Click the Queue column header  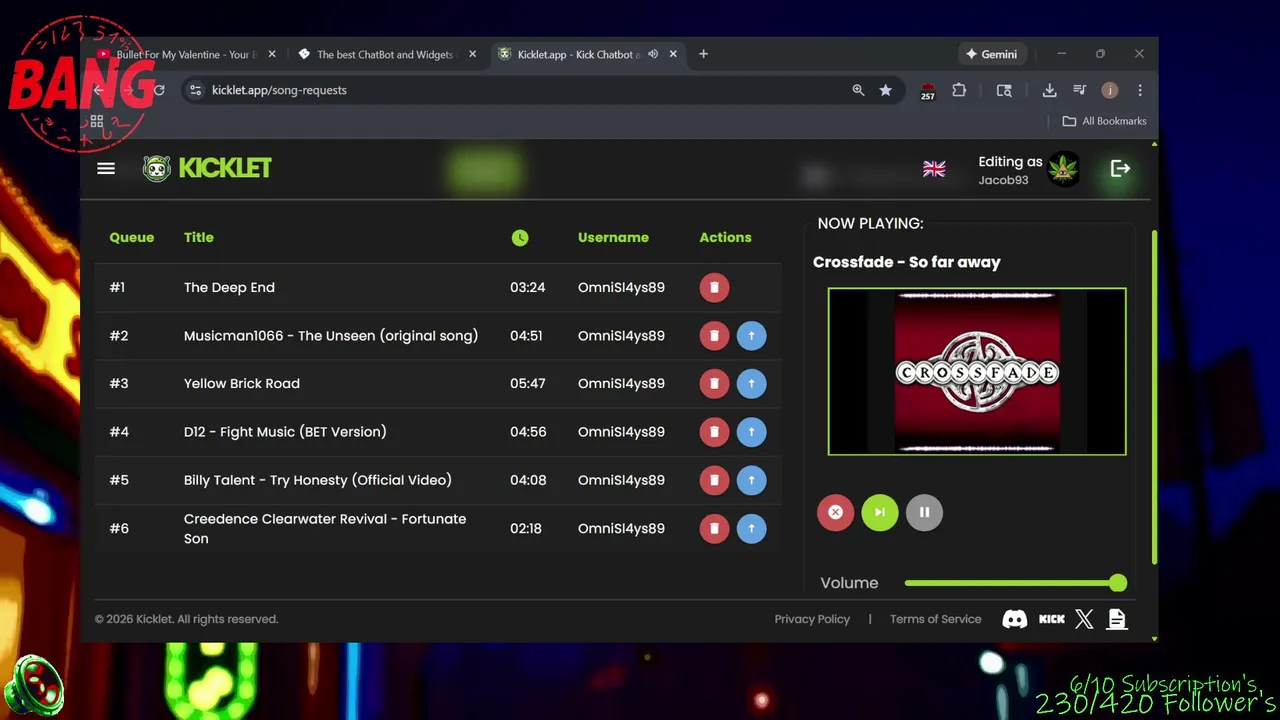pyautogui.click(x=132, y=238)
